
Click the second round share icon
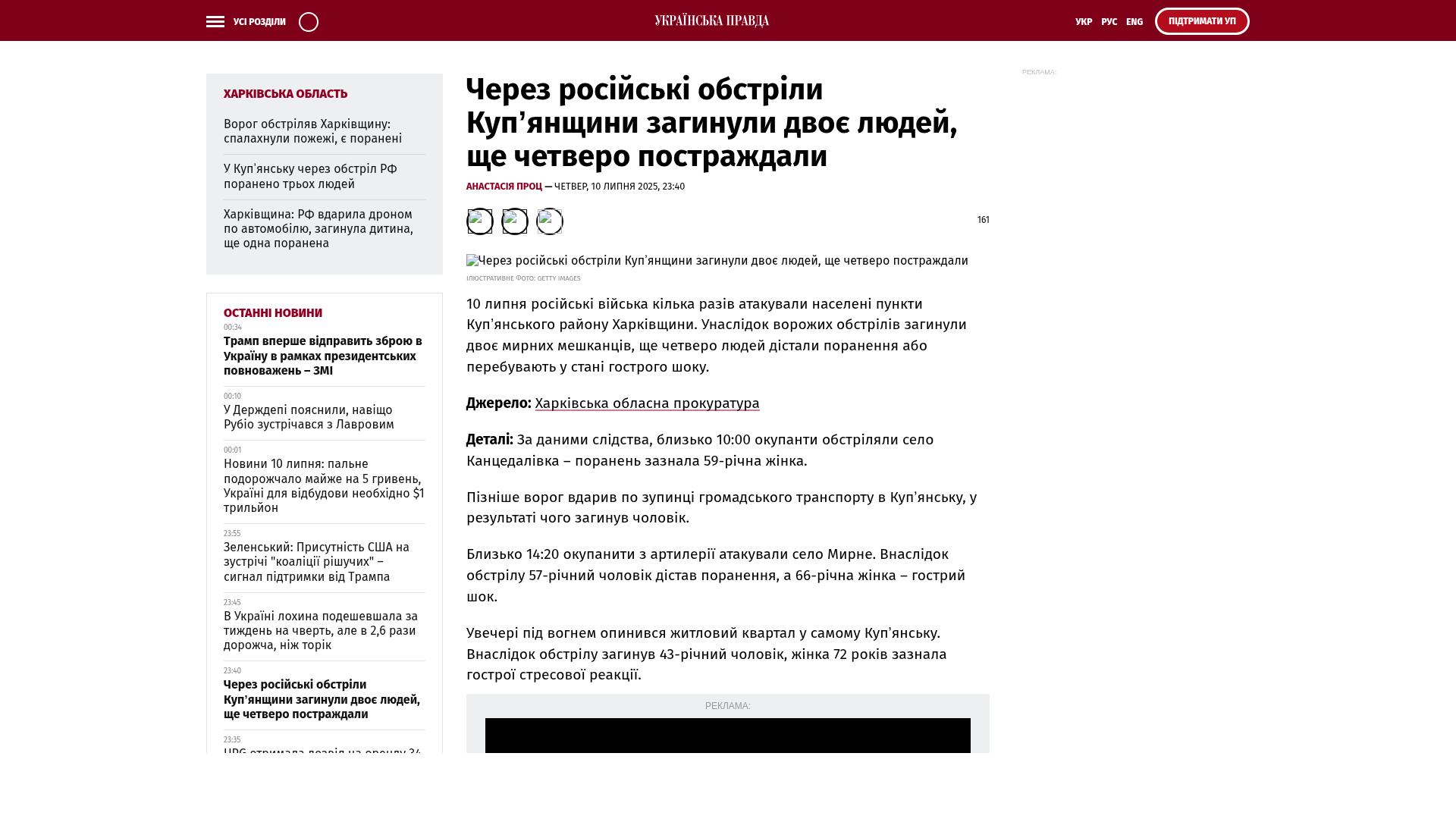pyautogui.click(x=515, y=221)
